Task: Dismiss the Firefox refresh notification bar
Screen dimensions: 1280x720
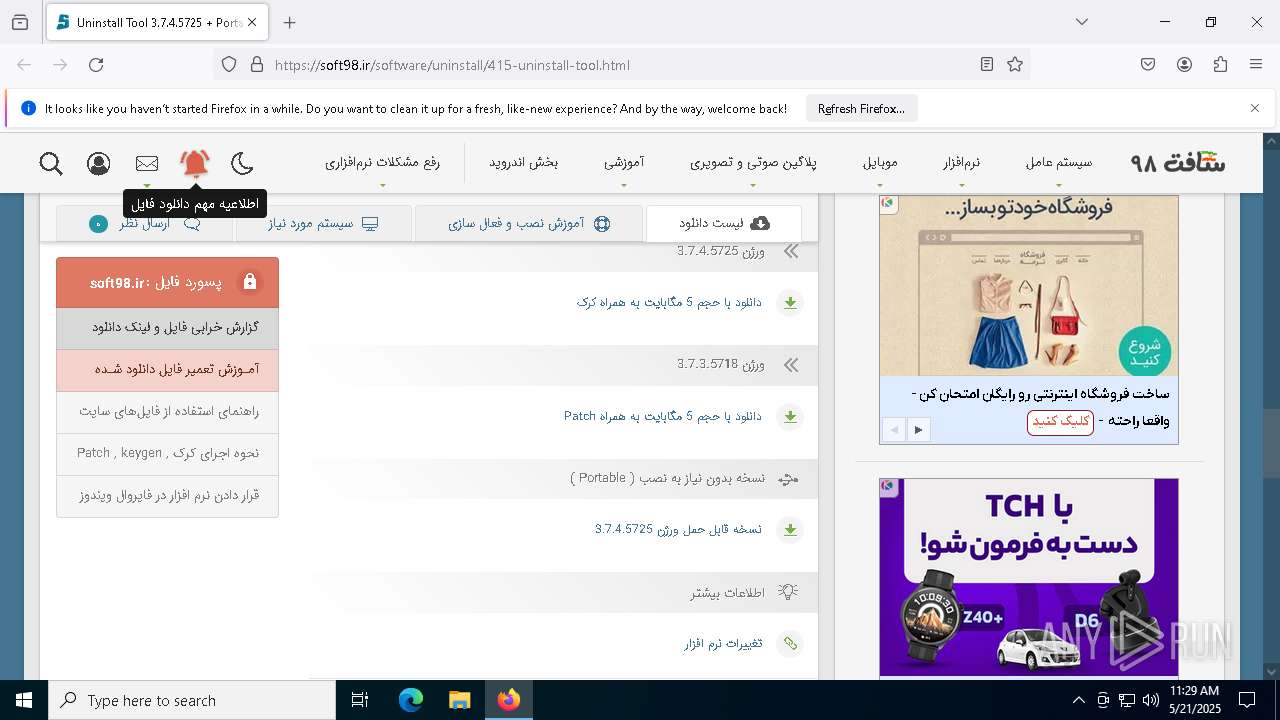Action: (x=1255, y=108)
